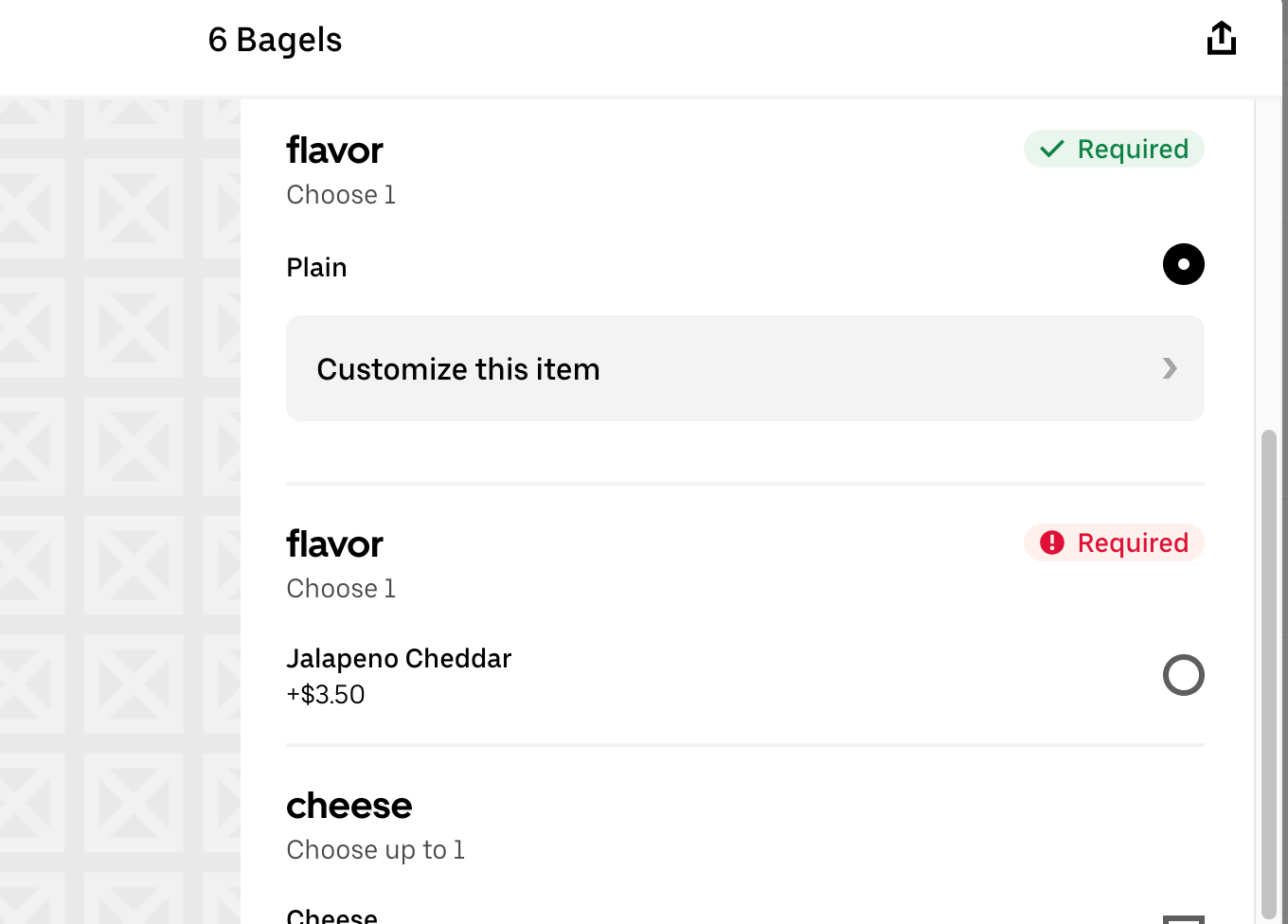Tick the Cheese checkbox at the bottom
This screenshot has height=924, width=1288.
pyautogui.click(x=1183, y=919)
